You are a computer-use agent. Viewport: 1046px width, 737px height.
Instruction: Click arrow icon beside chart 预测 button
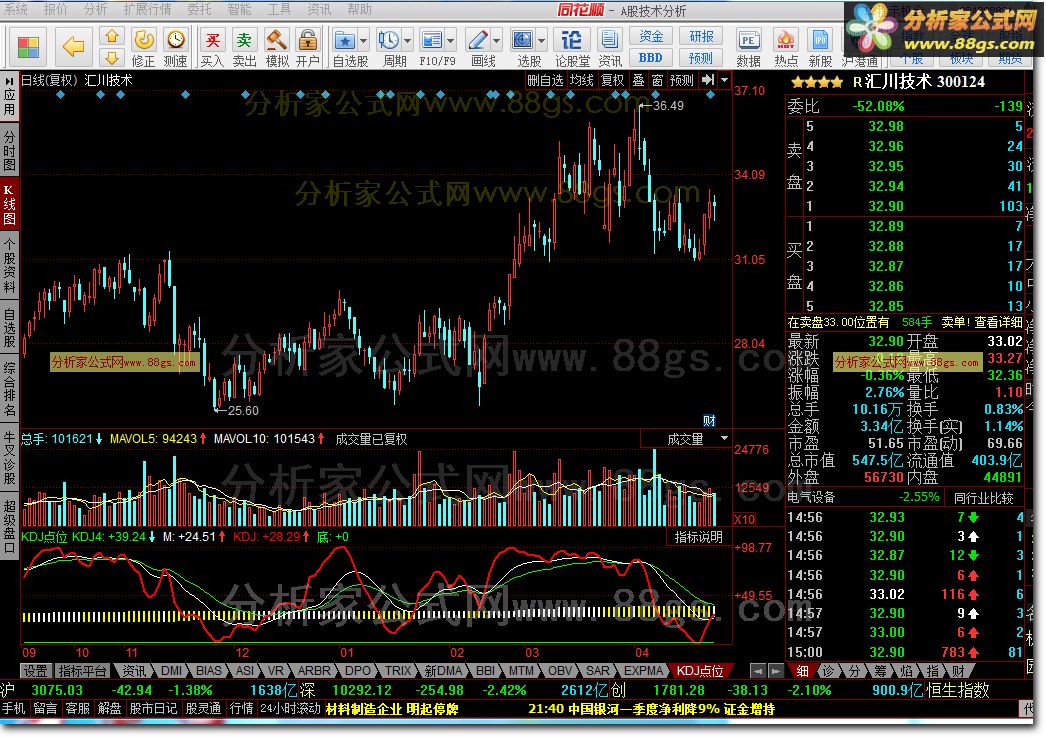708,80
